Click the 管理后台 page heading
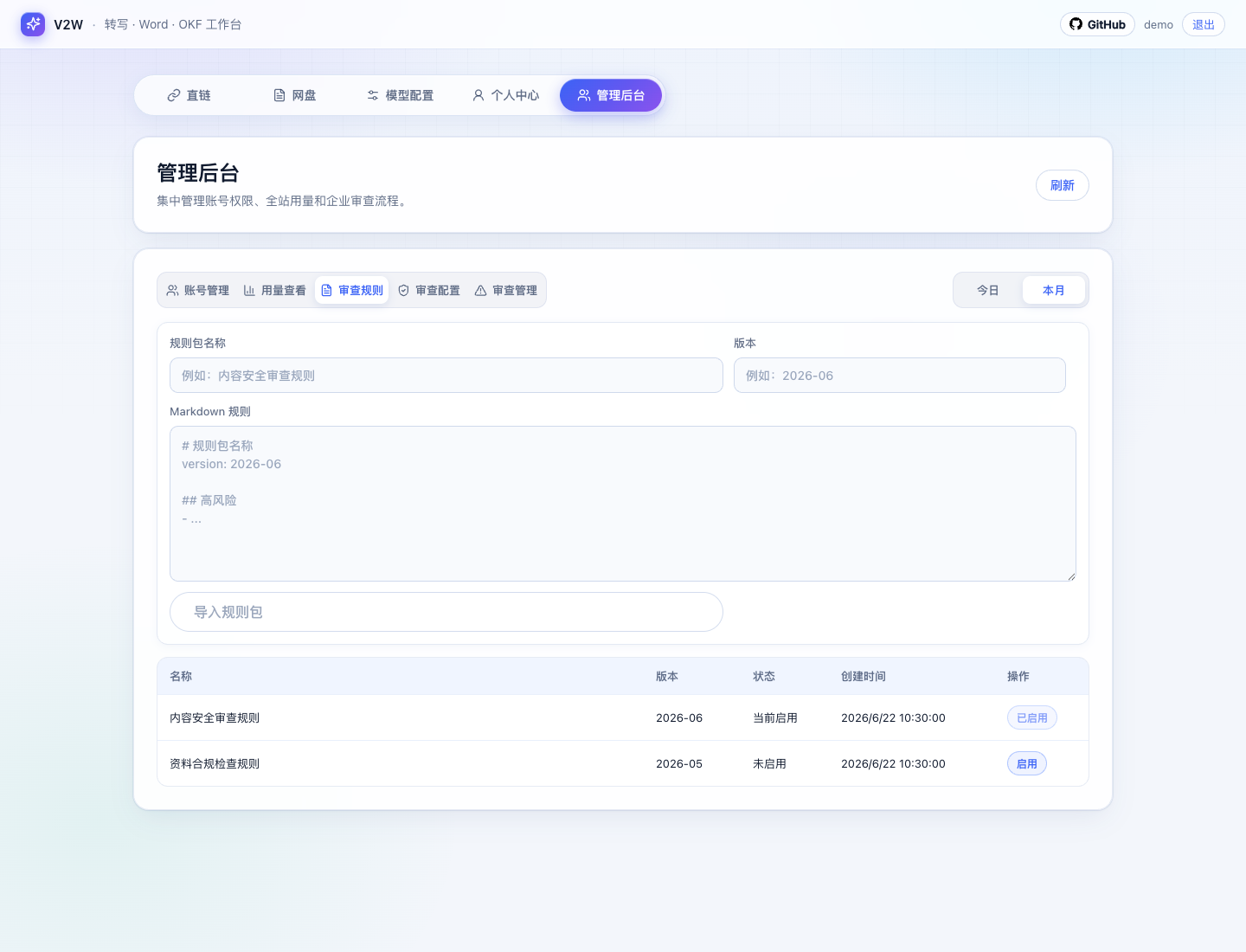 (198, 173)
